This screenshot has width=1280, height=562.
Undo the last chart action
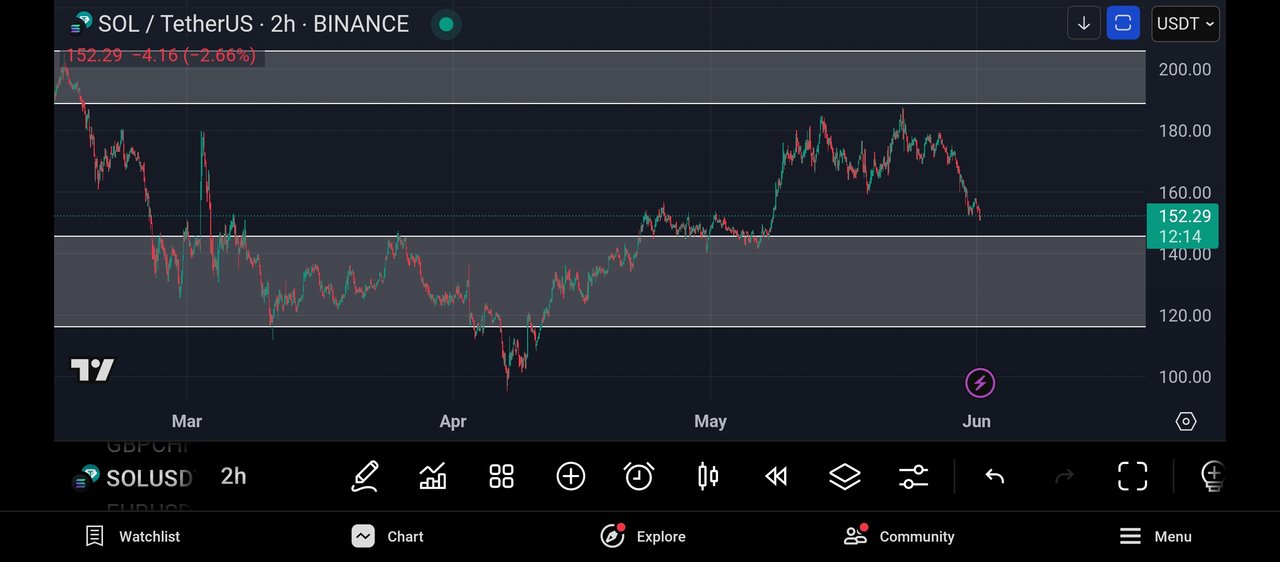[994, 477]
